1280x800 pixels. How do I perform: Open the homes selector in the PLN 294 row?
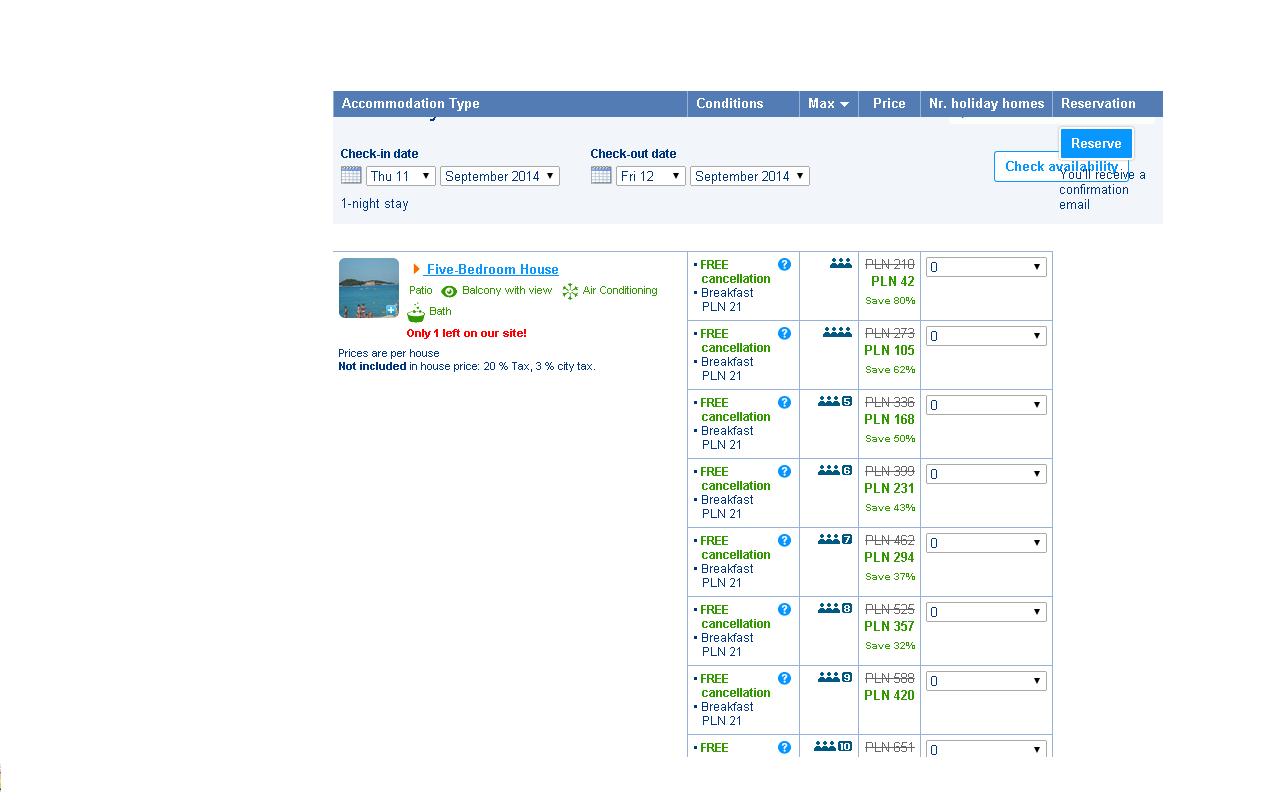[x=986, y=543]
